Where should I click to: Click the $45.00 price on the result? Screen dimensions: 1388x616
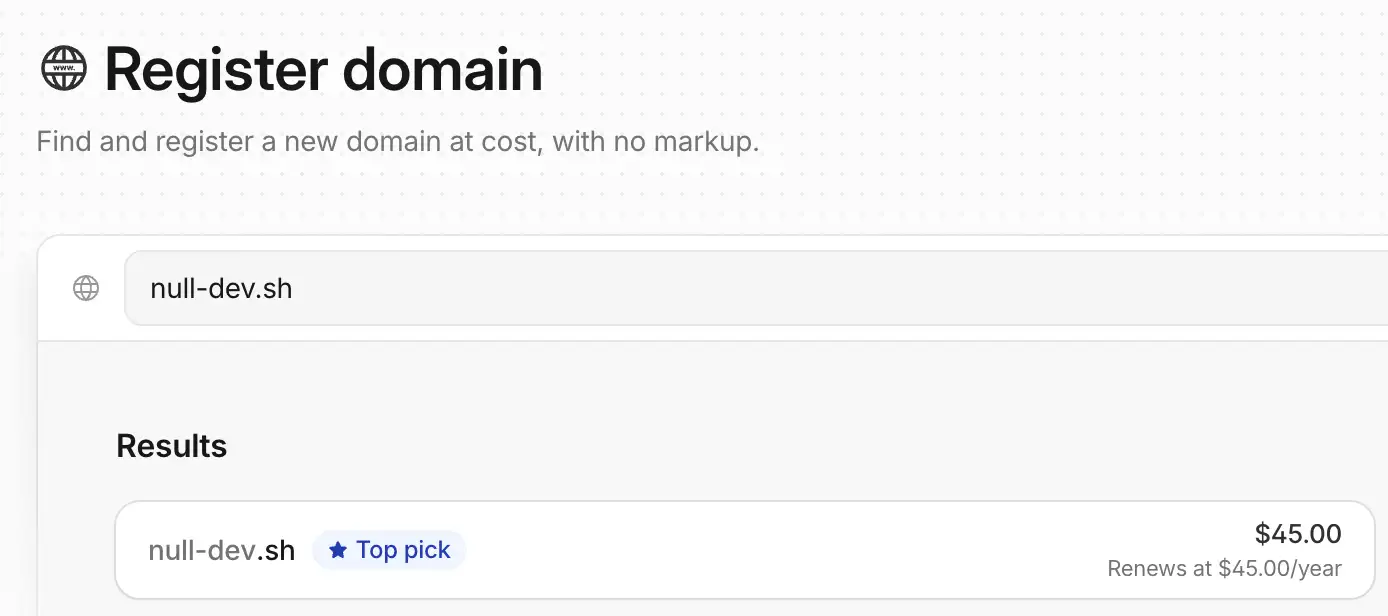point(1298,534)
